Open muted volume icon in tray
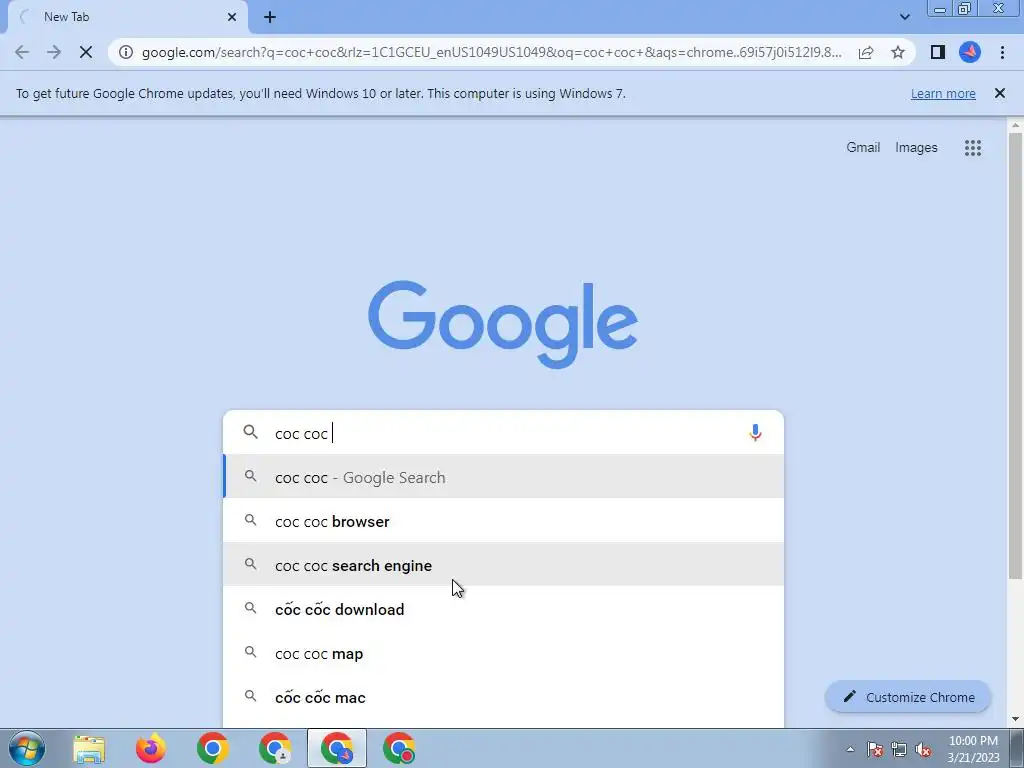 pyautogui.click(x=923, y=749)
